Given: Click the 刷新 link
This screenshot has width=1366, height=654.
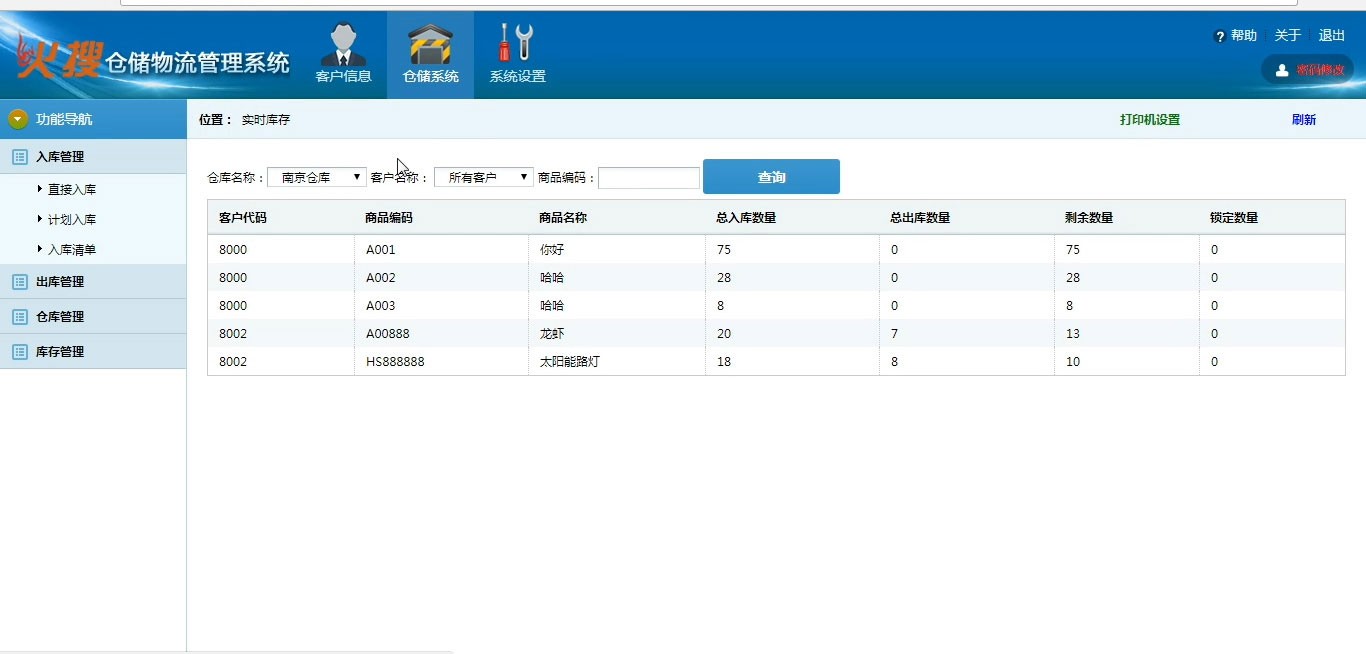Looking at the screenshot, I should [x=1304, y=120].
